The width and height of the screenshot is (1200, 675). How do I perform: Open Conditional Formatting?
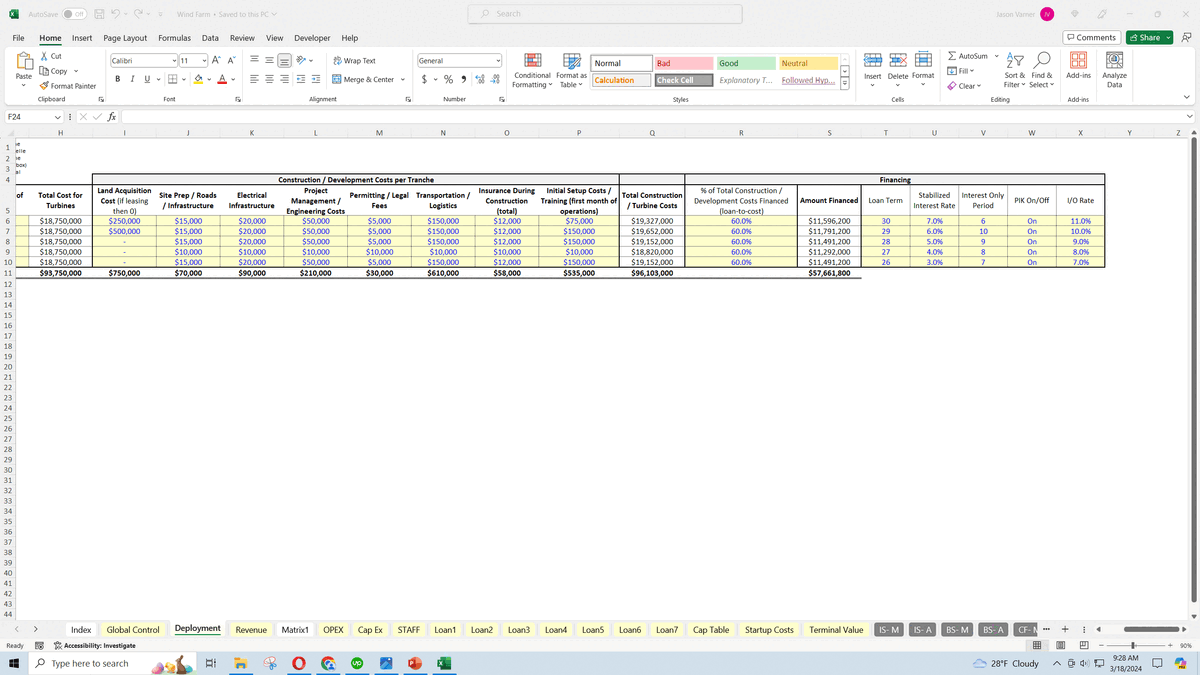tap(533, 73)
